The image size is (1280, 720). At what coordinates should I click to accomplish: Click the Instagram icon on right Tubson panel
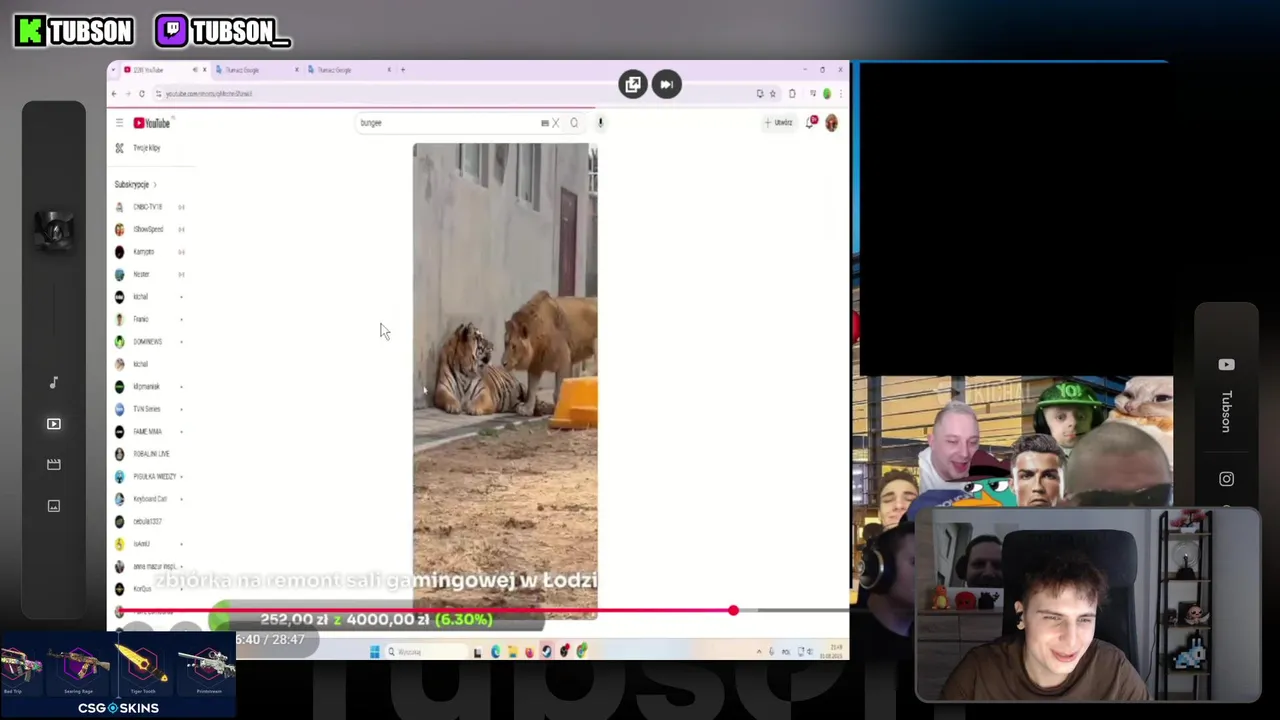[x=1226, y=479]
